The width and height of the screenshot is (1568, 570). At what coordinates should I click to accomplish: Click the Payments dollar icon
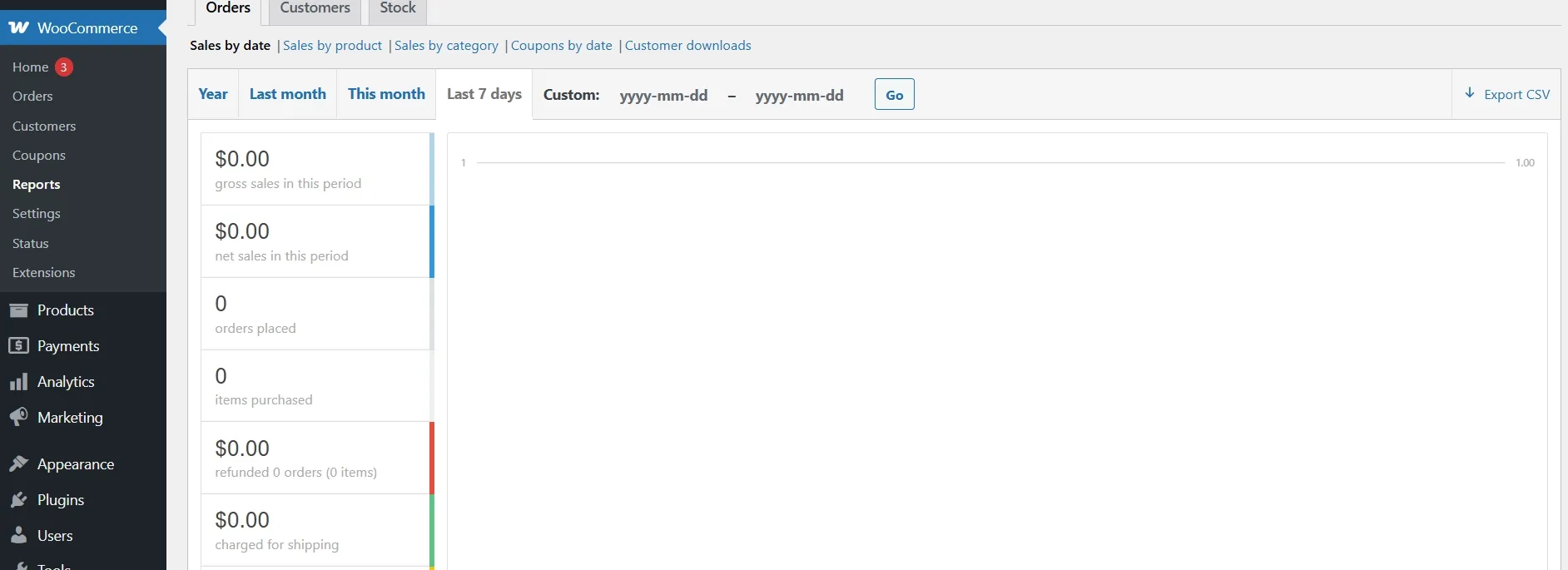click(18, 345)
